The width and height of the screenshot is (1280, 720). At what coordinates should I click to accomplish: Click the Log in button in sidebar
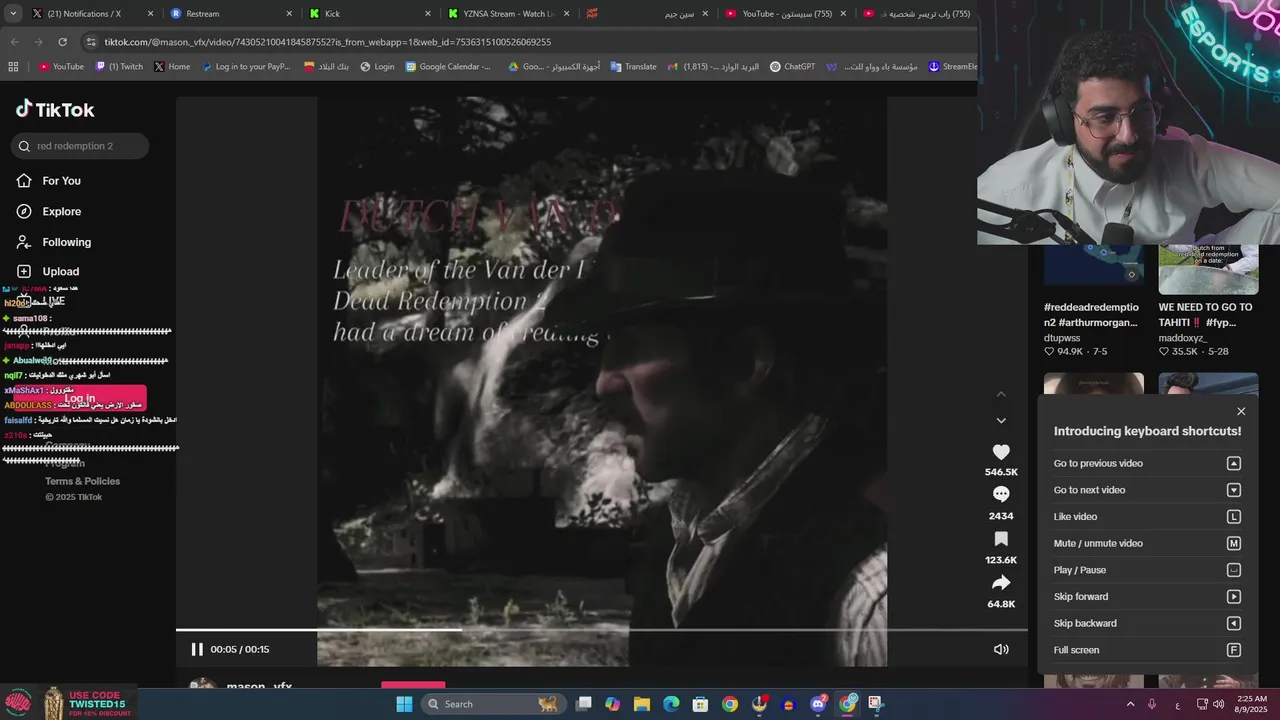[80, 398]
